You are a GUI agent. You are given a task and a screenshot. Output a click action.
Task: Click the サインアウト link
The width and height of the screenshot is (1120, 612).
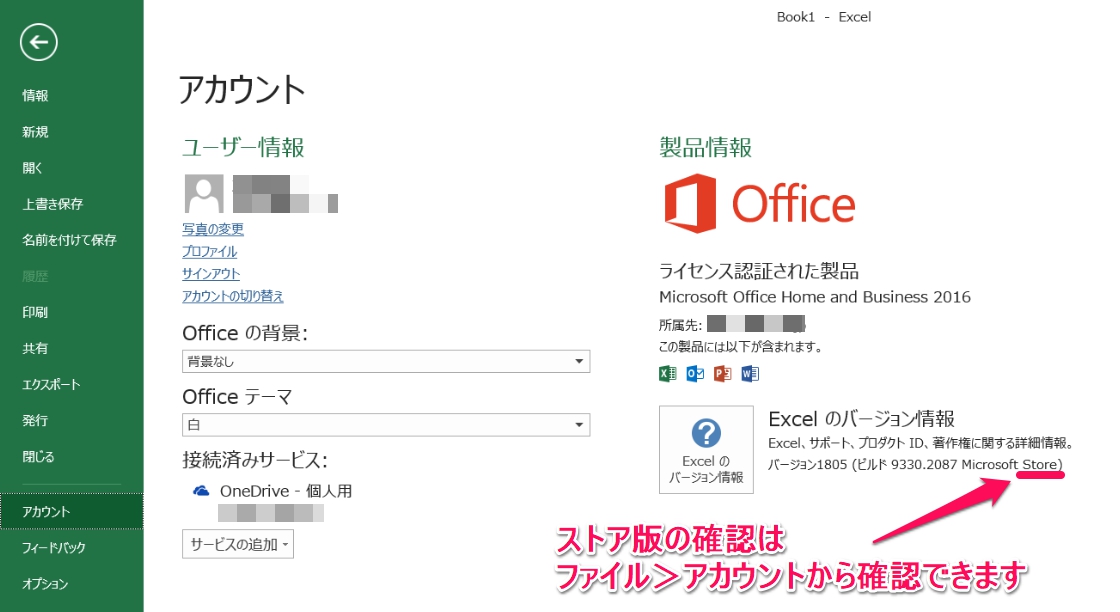(x=211, y=274)
